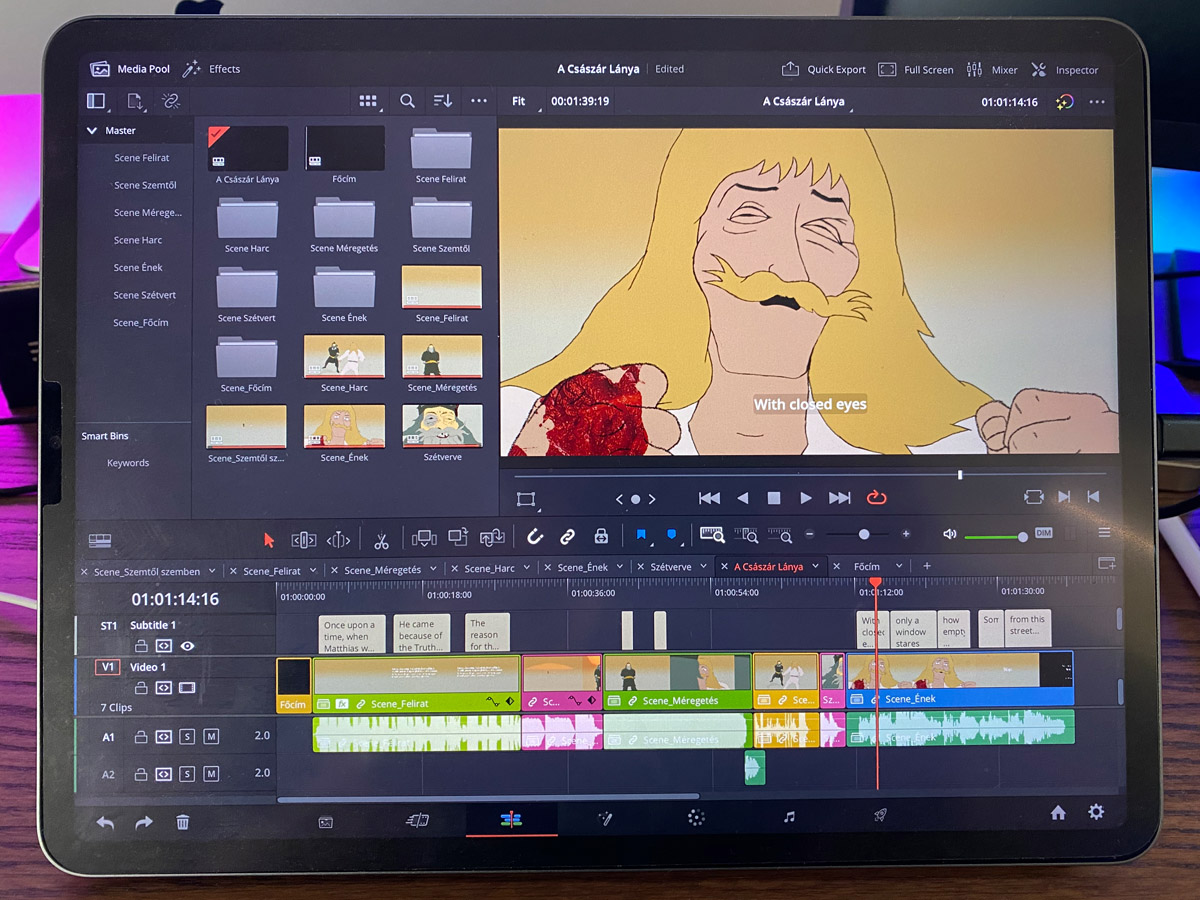Switch to the Cut page icon
The width and height of the screenshot is (1200, 900).
tap(417, 820)
